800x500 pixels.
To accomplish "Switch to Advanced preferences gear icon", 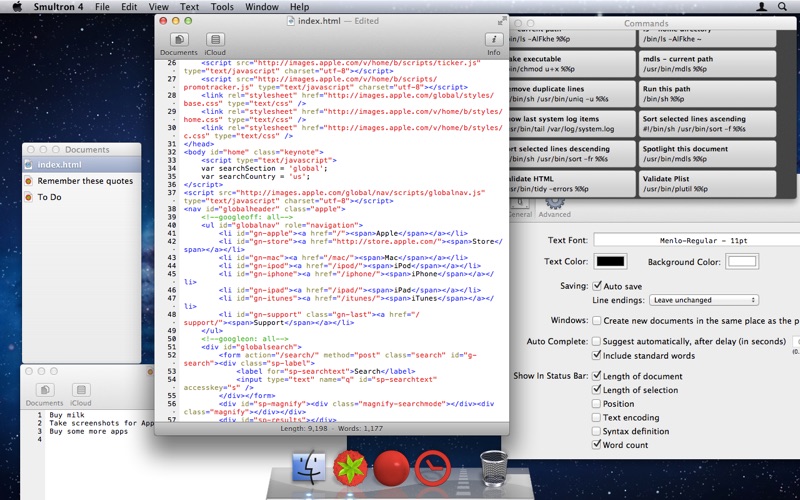I will [x=555, y=203].
